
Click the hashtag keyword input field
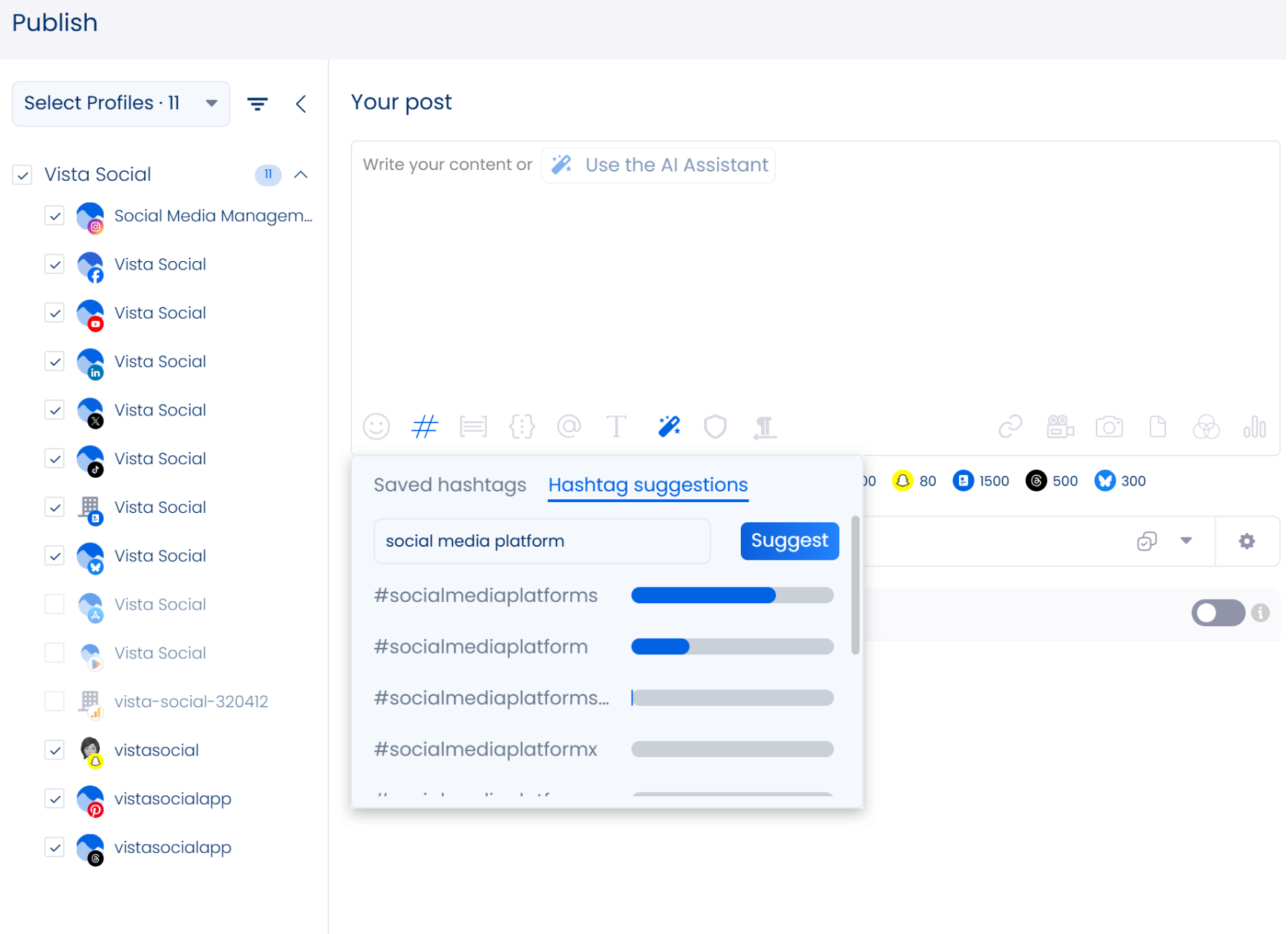(542, 541)
